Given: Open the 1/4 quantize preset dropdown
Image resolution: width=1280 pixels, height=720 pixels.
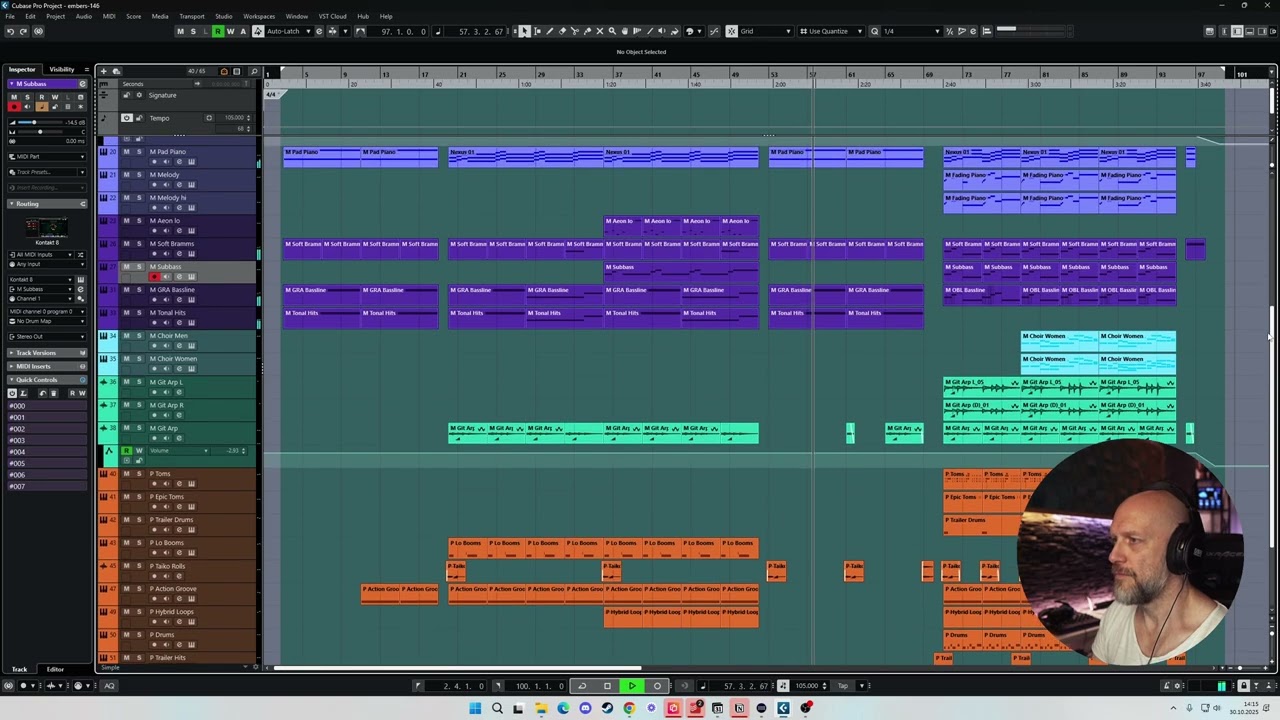Looking at the screenshot, I should 911,31.
